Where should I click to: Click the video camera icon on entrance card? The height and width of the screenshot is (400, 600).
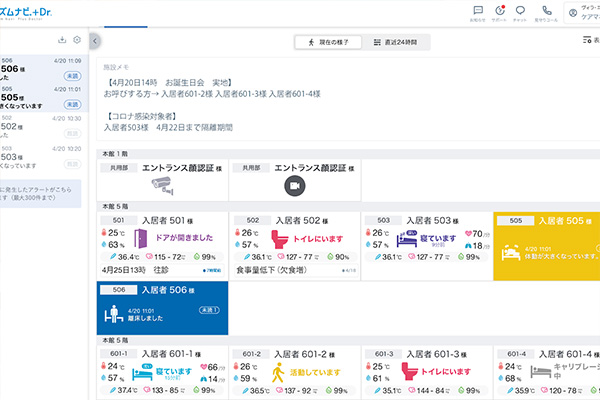pyautogui.click(x=294, y=185)
